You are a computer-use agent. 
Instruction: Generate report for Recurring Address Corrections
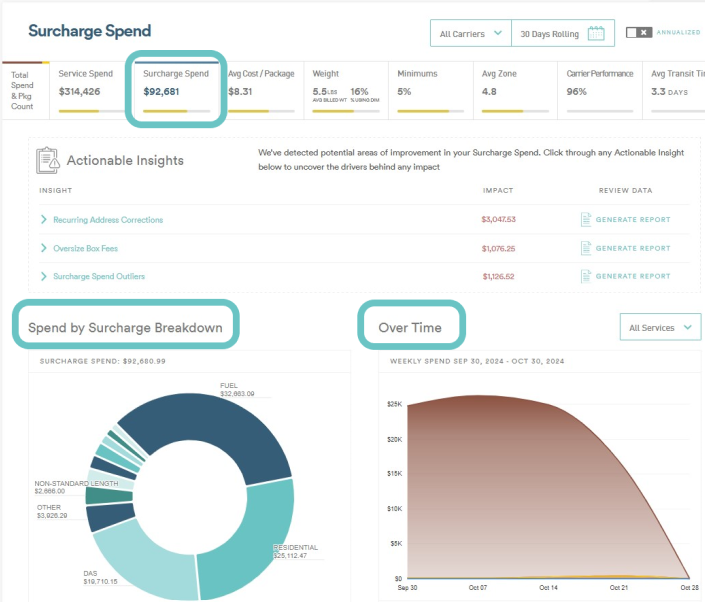pos(633,219)
